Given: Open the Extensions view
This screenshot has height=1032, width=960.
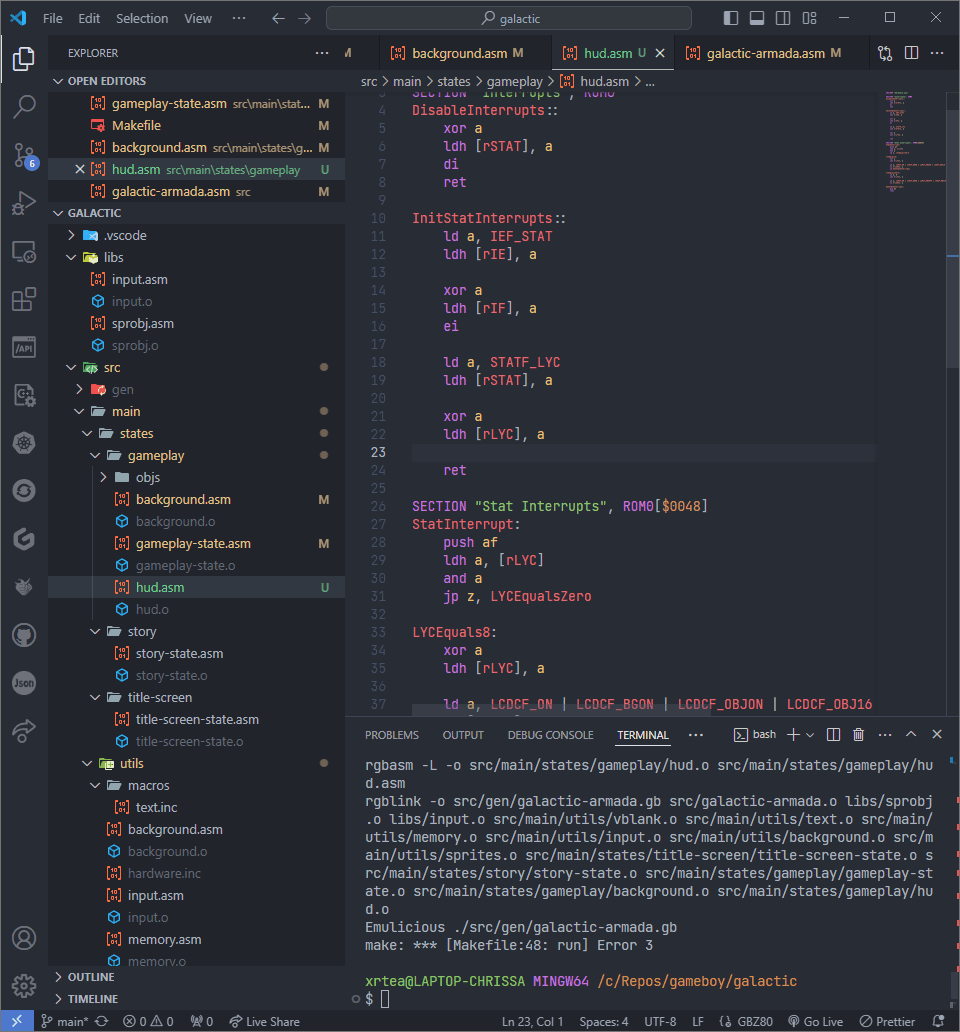Looking at the screenshot, I should (24, 299).
